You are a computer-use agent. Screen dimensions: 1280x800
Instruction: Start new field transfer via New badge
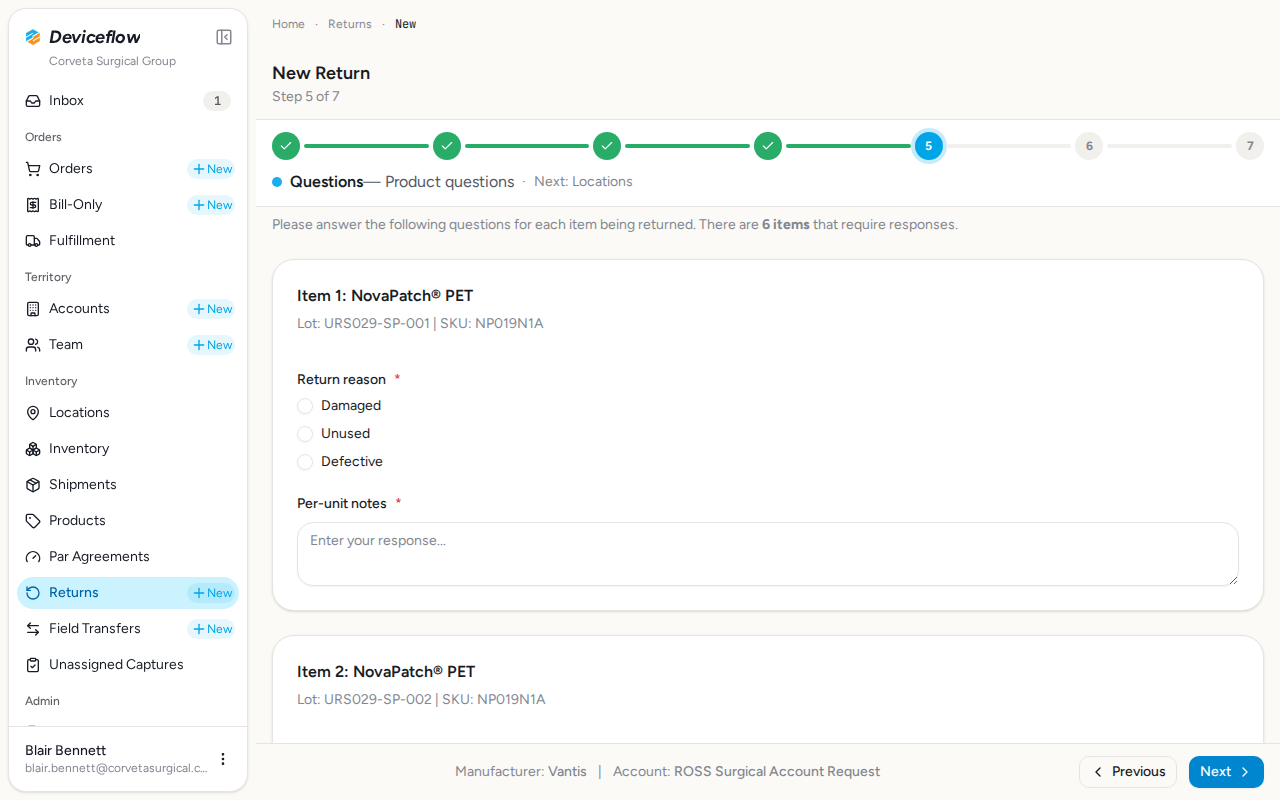[212, 629]
